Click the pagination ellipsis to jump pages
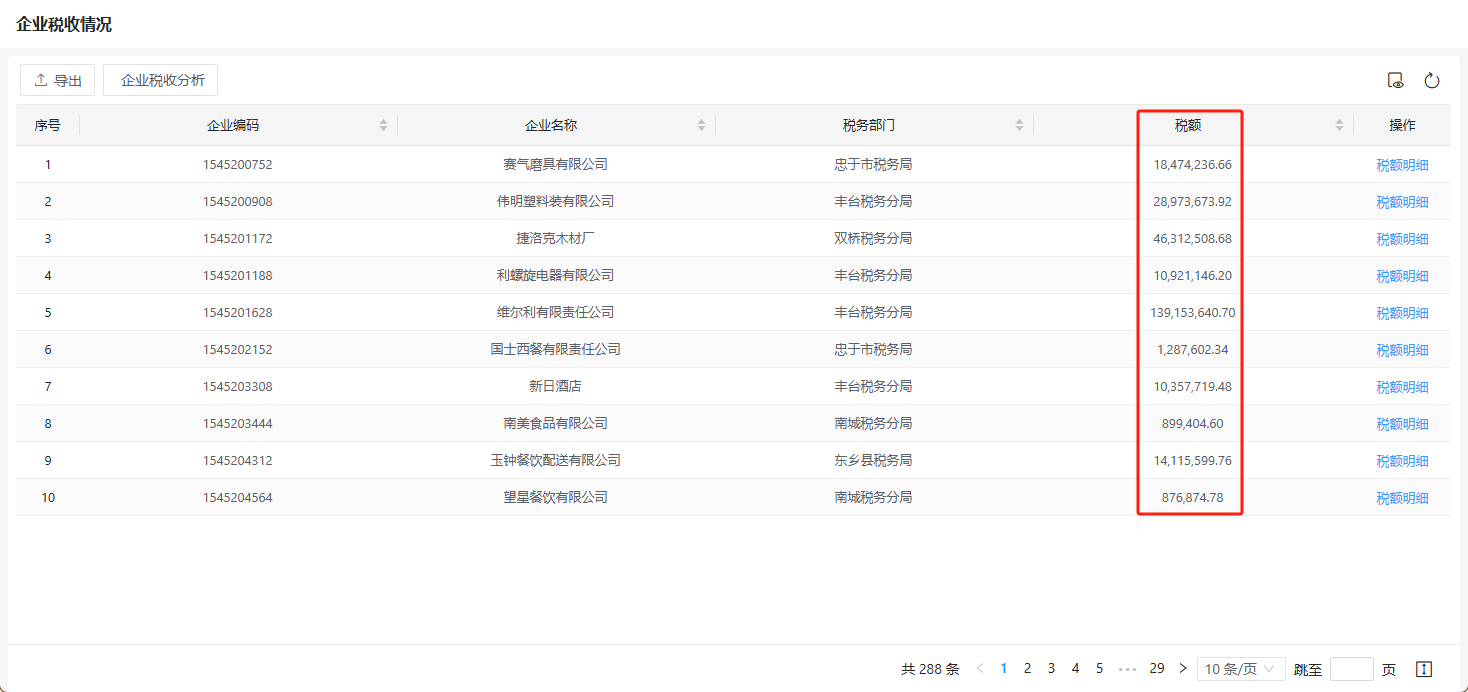The width and height of the screenshot is (1468, 692). (x=1127, y=669)
